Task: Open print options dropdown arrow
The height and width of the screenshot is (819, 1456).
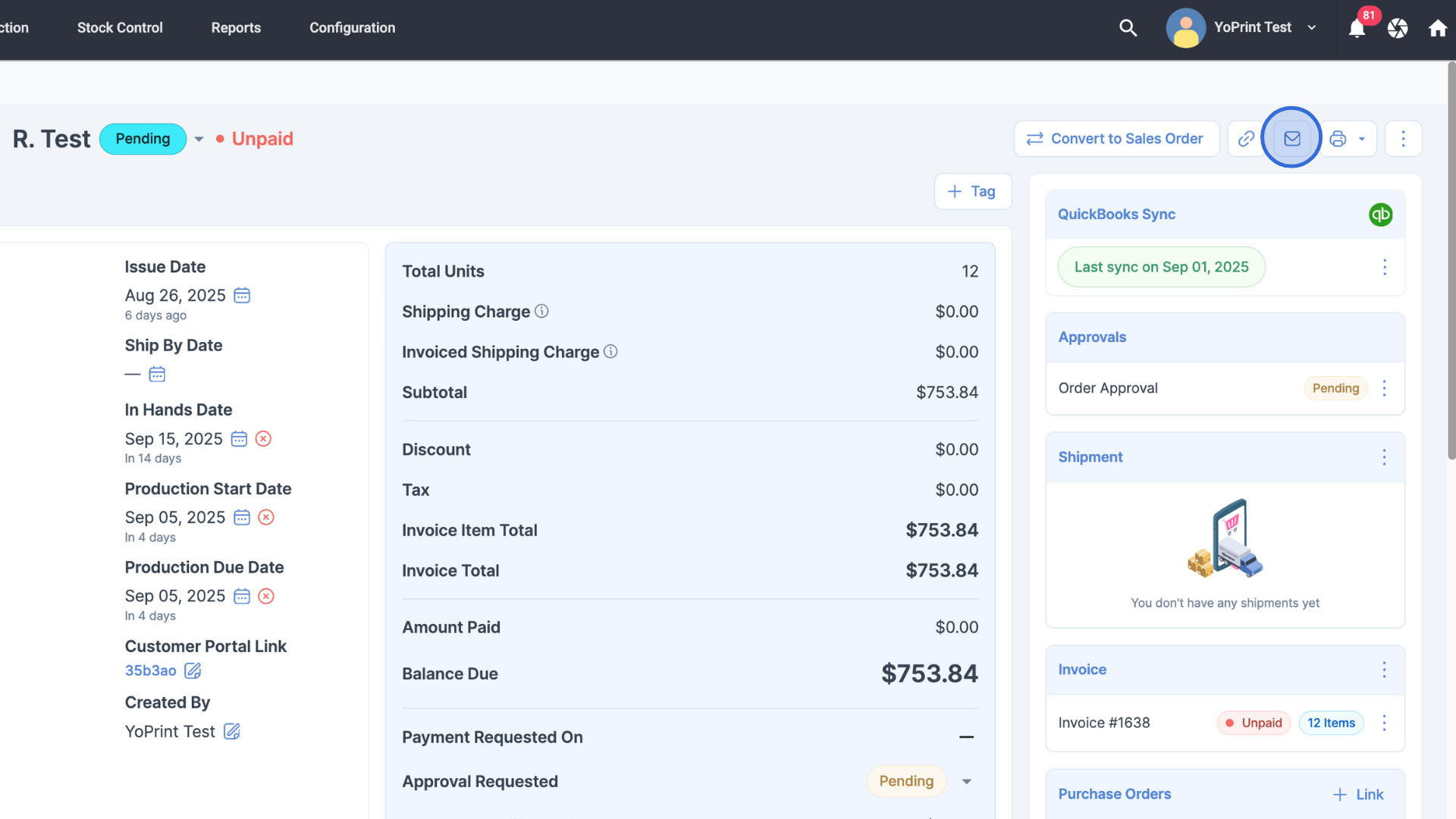Action: [x=1362, y=139]
